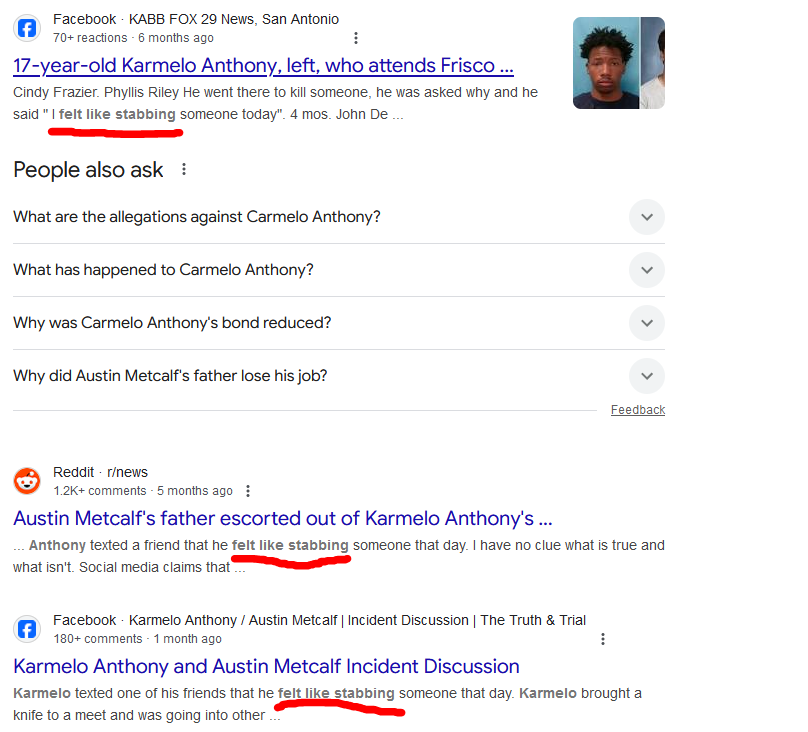Screen dimensions: 808x732
Task: Click the Facebook favicon of Incident Discussion result
Action: (27, 629)
